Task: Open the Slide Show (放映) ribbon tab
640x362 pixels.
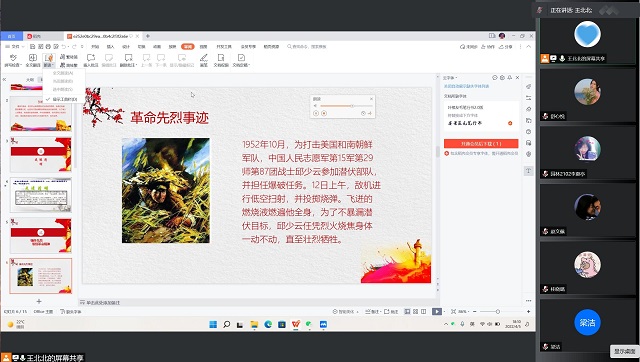Action: pyautogui.click(x=172, y=47)
